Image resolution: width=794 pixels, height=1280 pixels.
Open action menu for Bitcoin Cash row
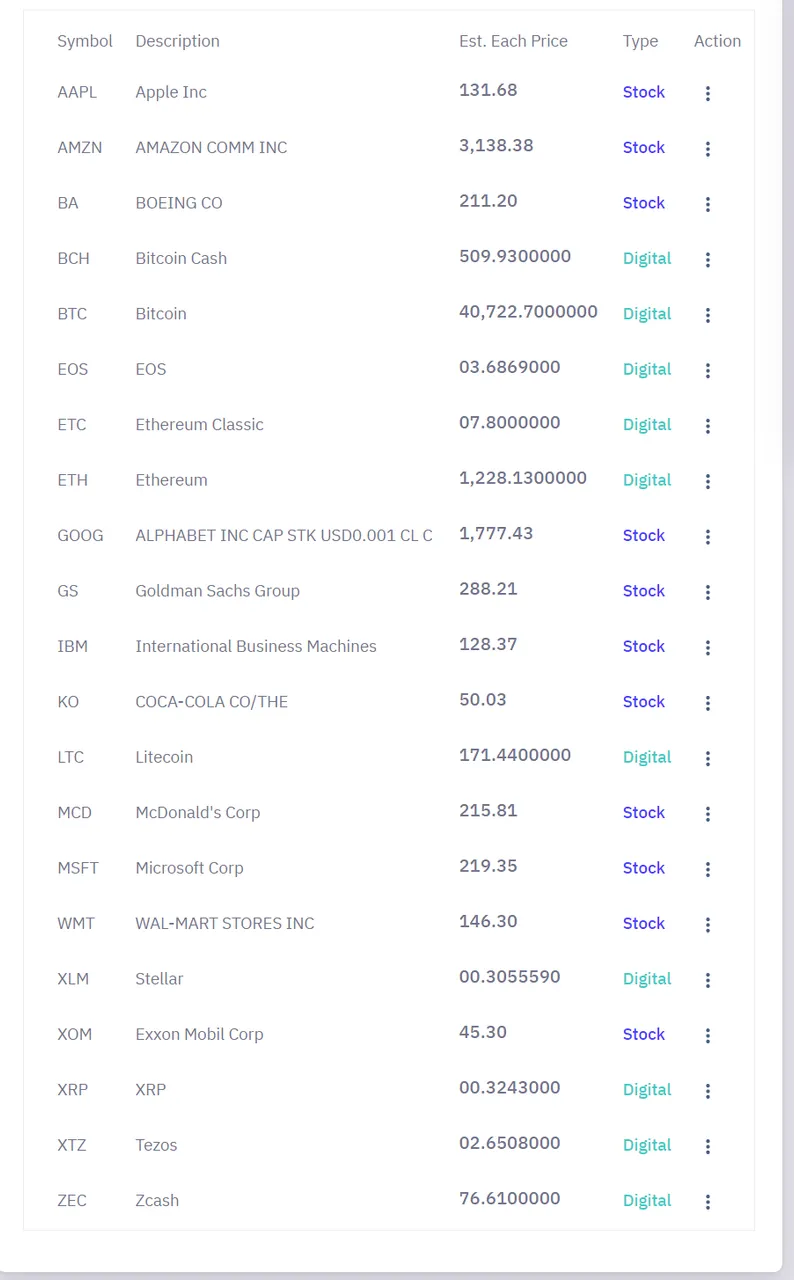click(708, 260)
